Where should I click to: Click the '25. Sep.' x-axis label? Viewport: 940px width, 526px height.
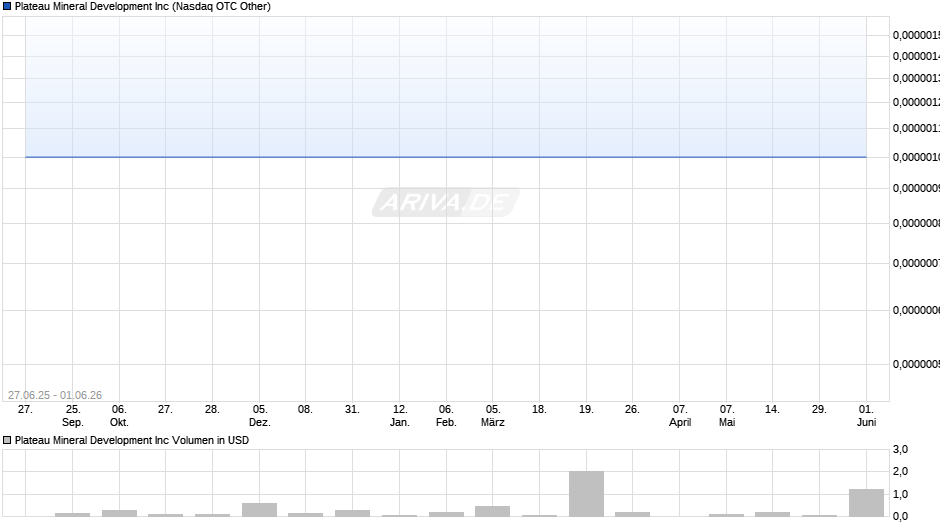pos(73,416)
